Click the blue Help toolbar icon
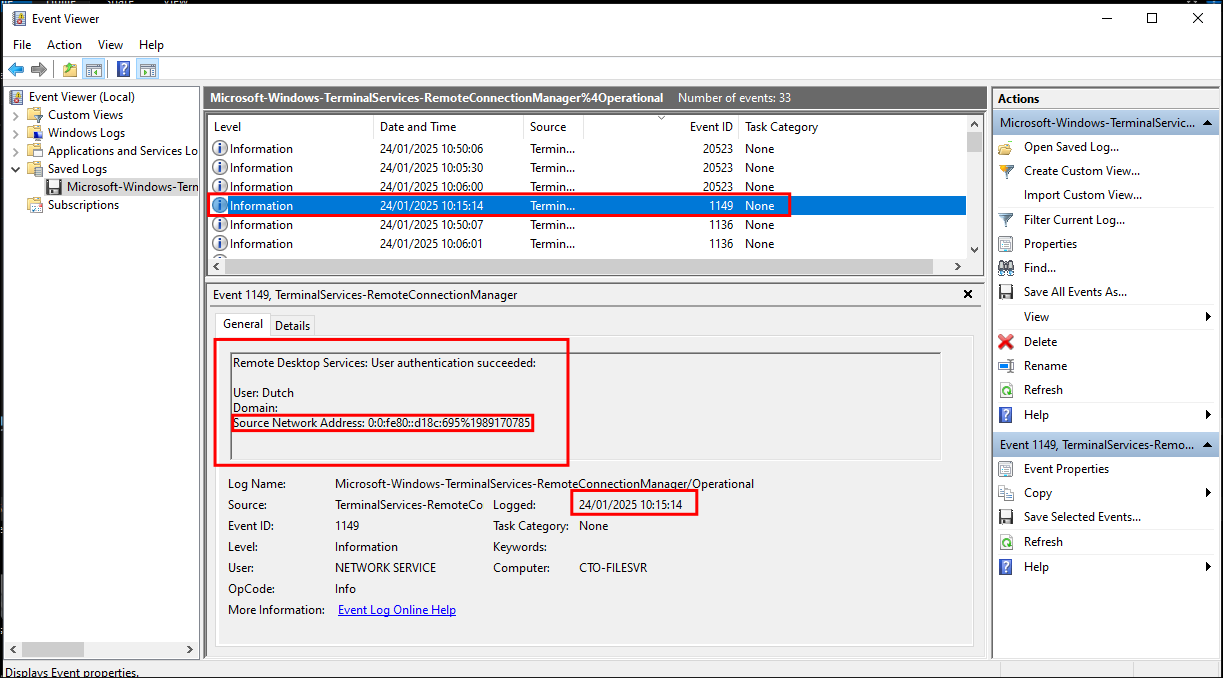 pyautogui.click(x=124, y=69)
